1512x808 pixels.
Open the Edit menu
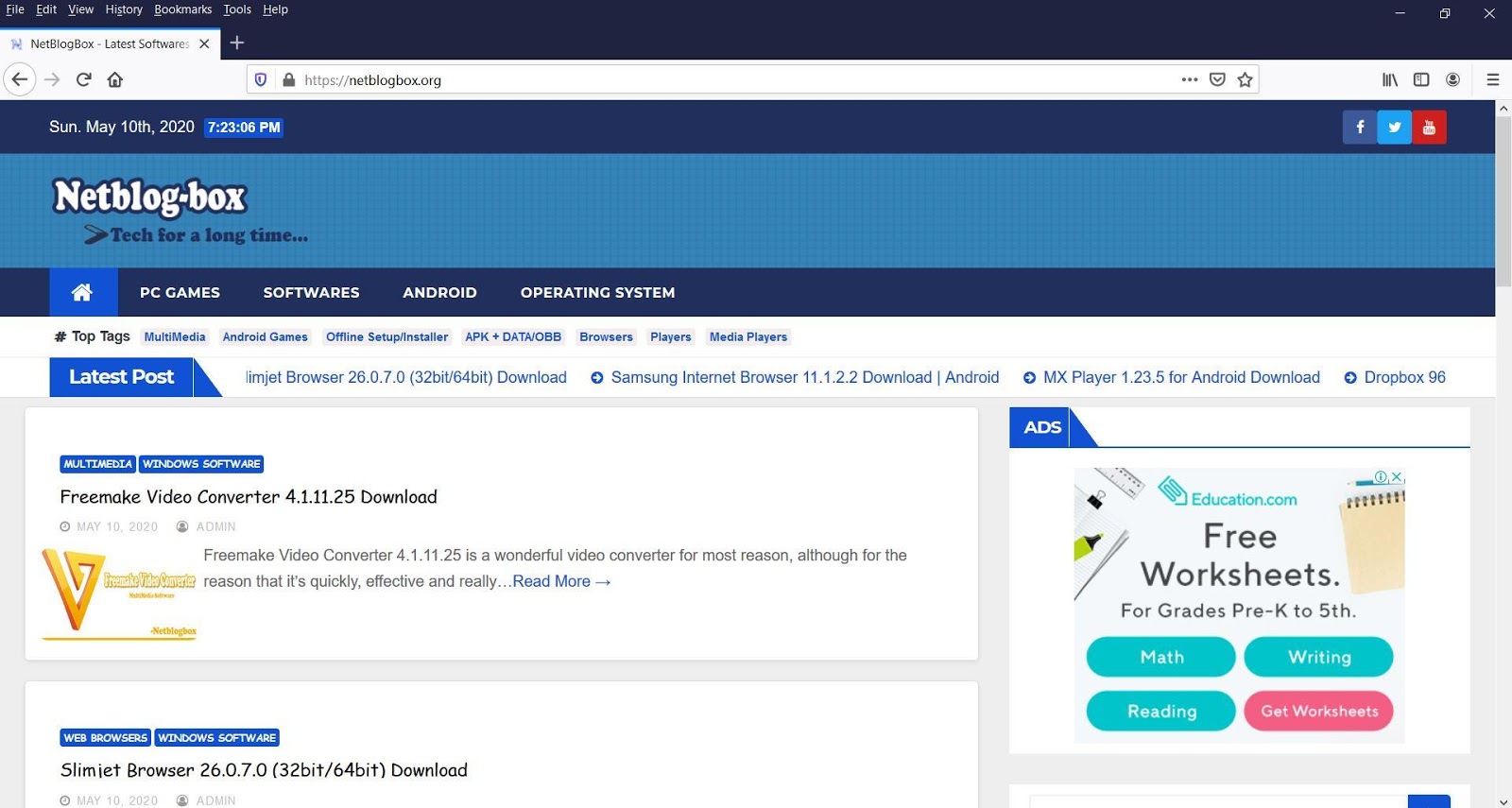tap(46, 9)
